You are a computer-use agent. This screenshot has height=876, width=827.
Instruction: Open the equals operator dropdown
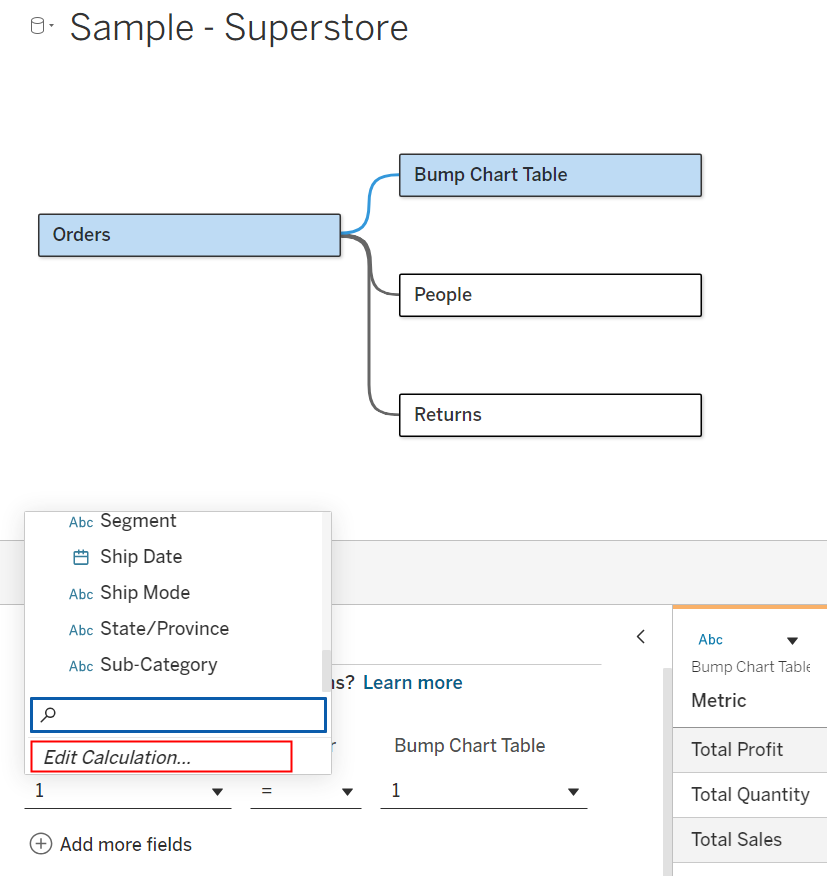pyautogui.click(x=306, y=791)
